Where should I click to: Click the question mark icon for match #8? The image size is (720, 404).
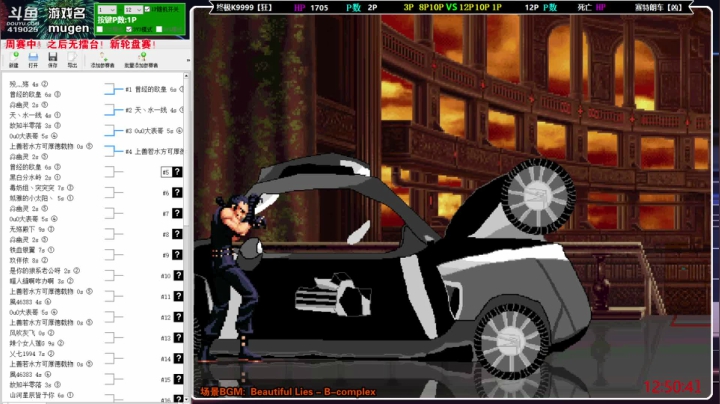pyautogui.click(x=177, y=234)
